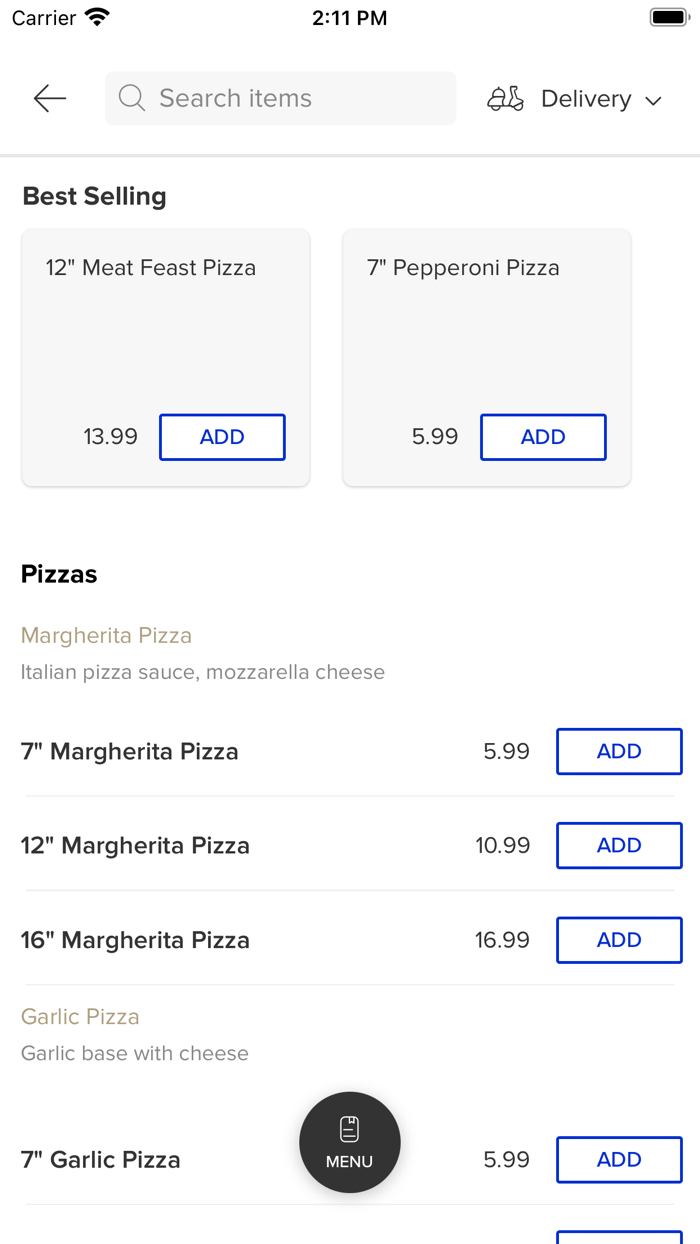Click the Pizzas section title
Viewport: 700px width, 1244px height.
click(x=58, y=574)
